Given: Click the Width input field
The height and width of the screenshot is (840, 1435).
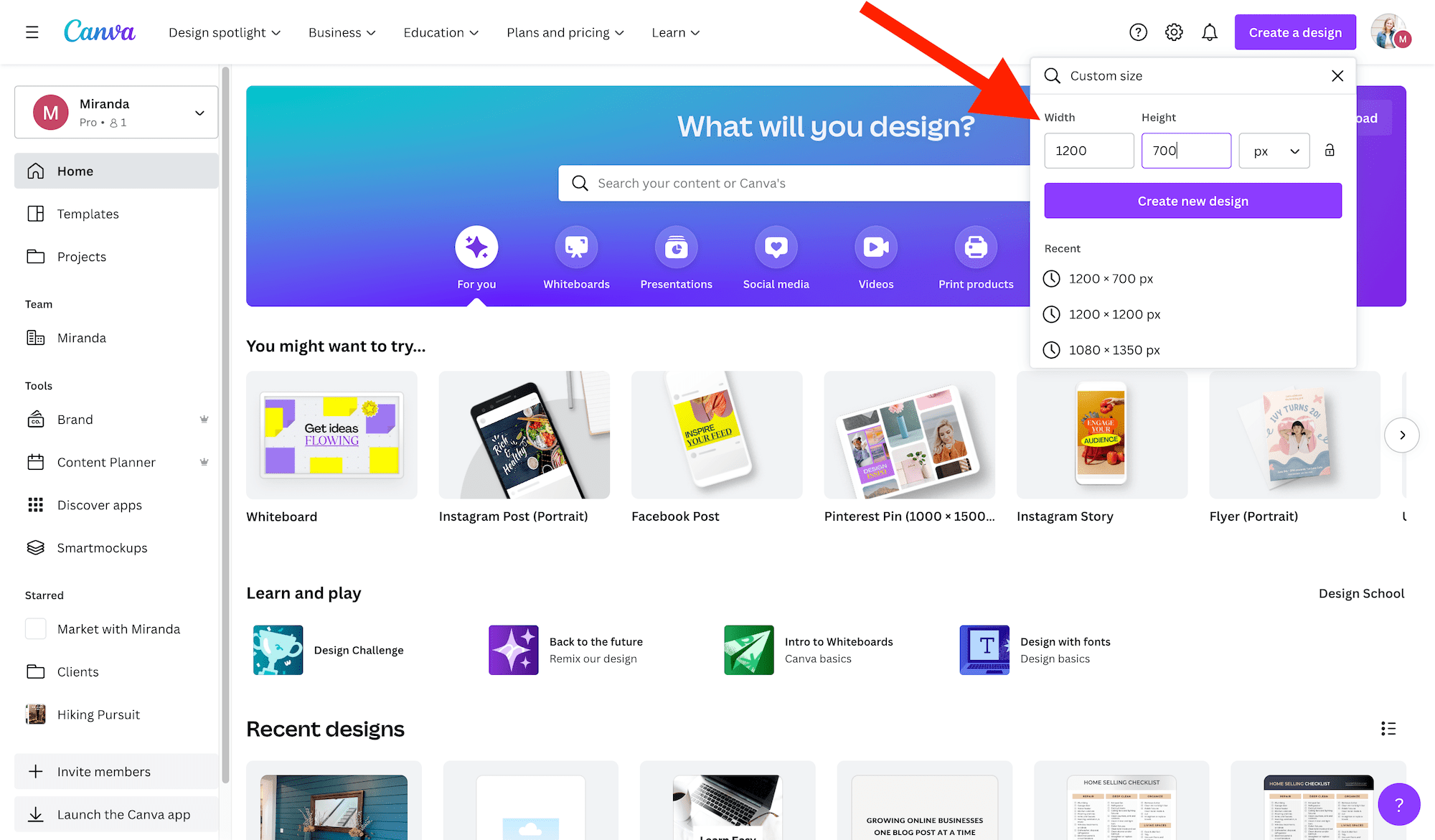Looking at the screenshot, I should click(x=1089, y=151).
